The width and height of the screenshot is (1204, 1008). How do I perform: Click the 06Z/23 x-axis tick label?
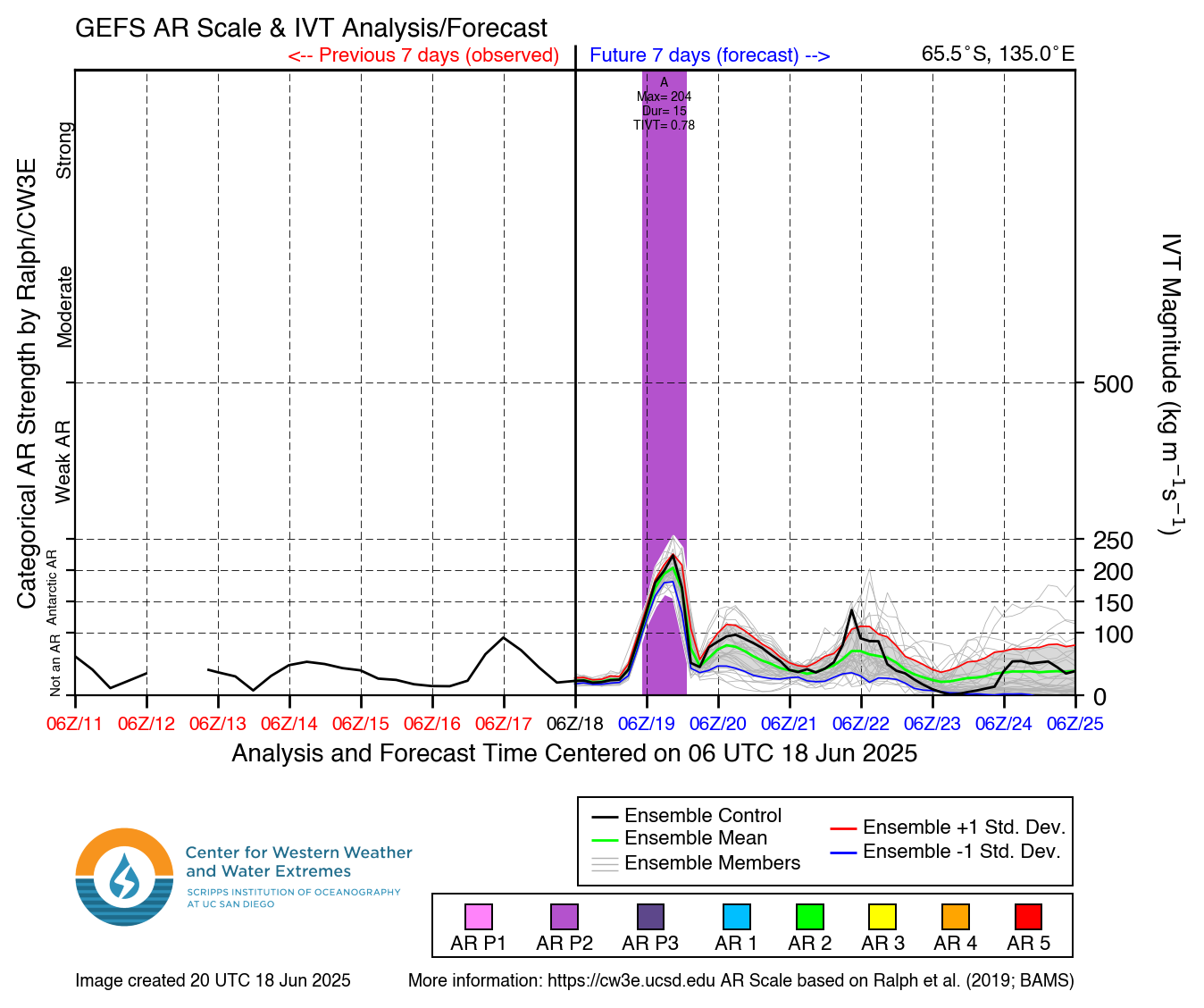coord(932,724)
